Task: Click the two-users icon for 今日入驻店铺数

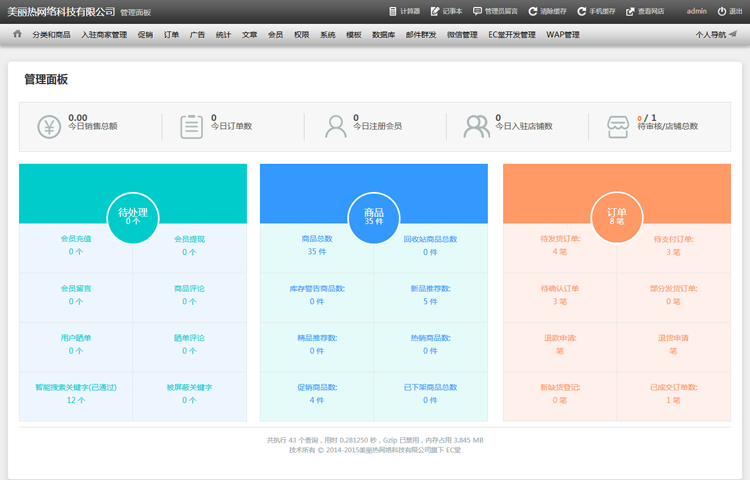Action: (476, 127)
